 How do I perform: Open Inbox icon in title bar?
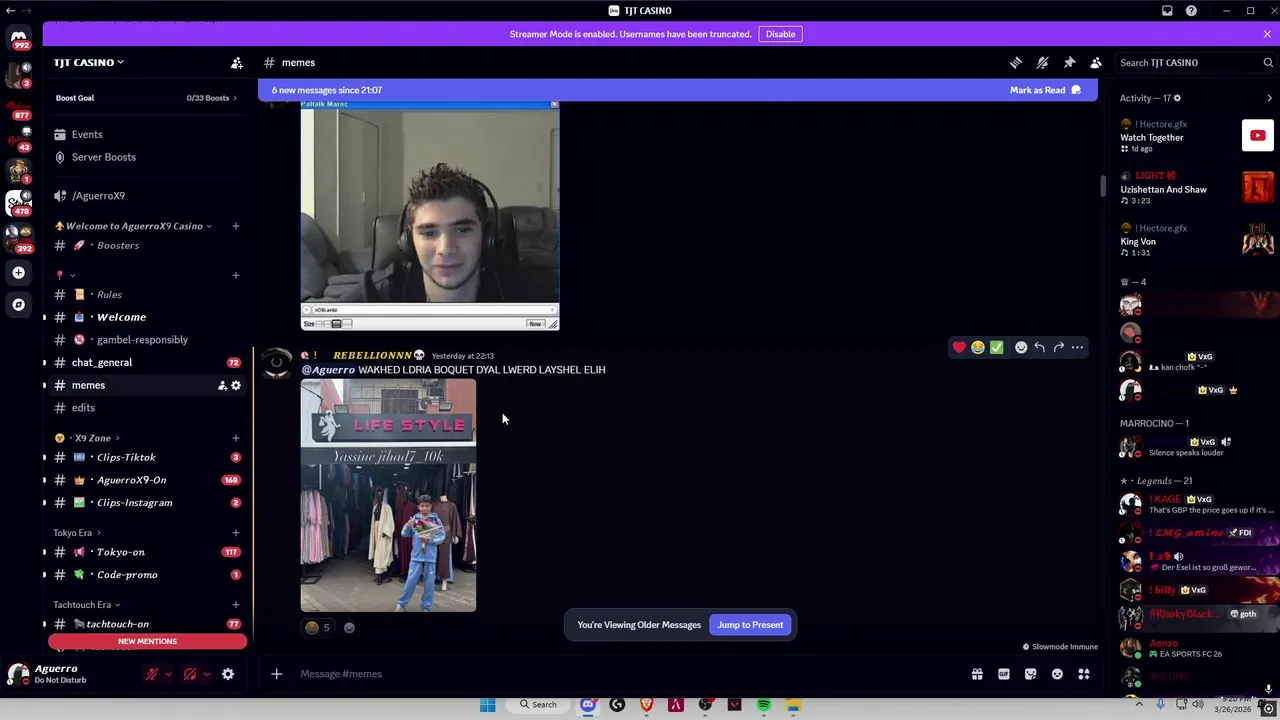click(1167, 11)
